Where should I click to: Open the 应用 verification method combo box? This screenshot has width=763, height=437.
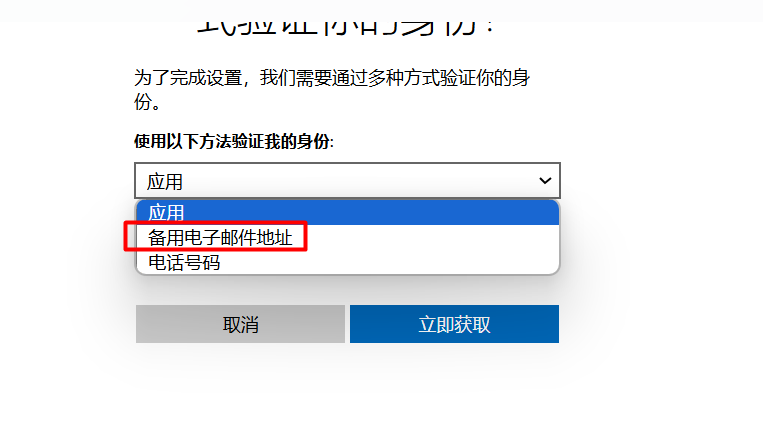pyautogui.click(x=347, y=181)
